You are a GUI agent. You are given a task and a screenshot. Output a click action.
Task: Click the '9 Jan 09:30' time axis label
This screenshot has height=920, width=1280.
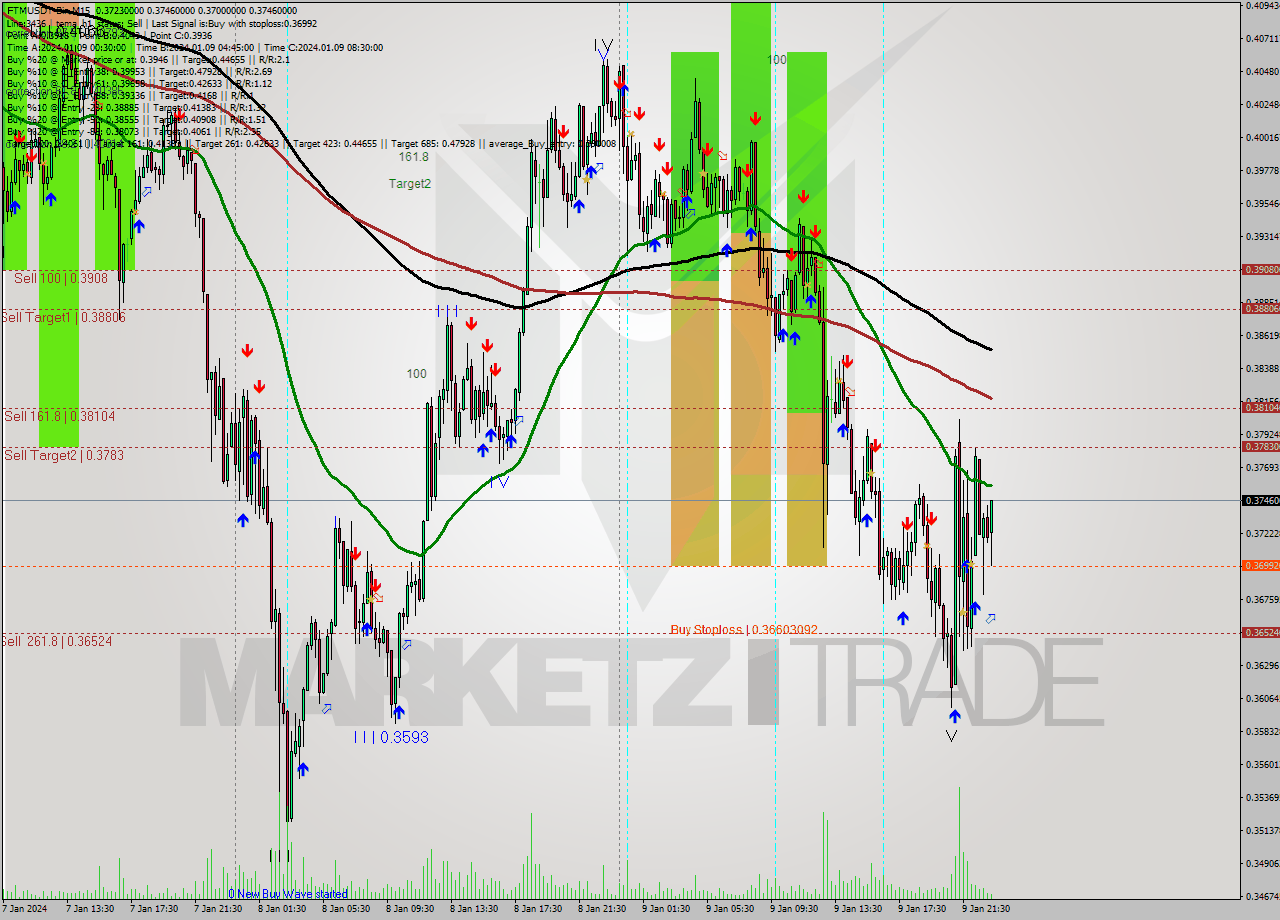[x=793, y=909]
